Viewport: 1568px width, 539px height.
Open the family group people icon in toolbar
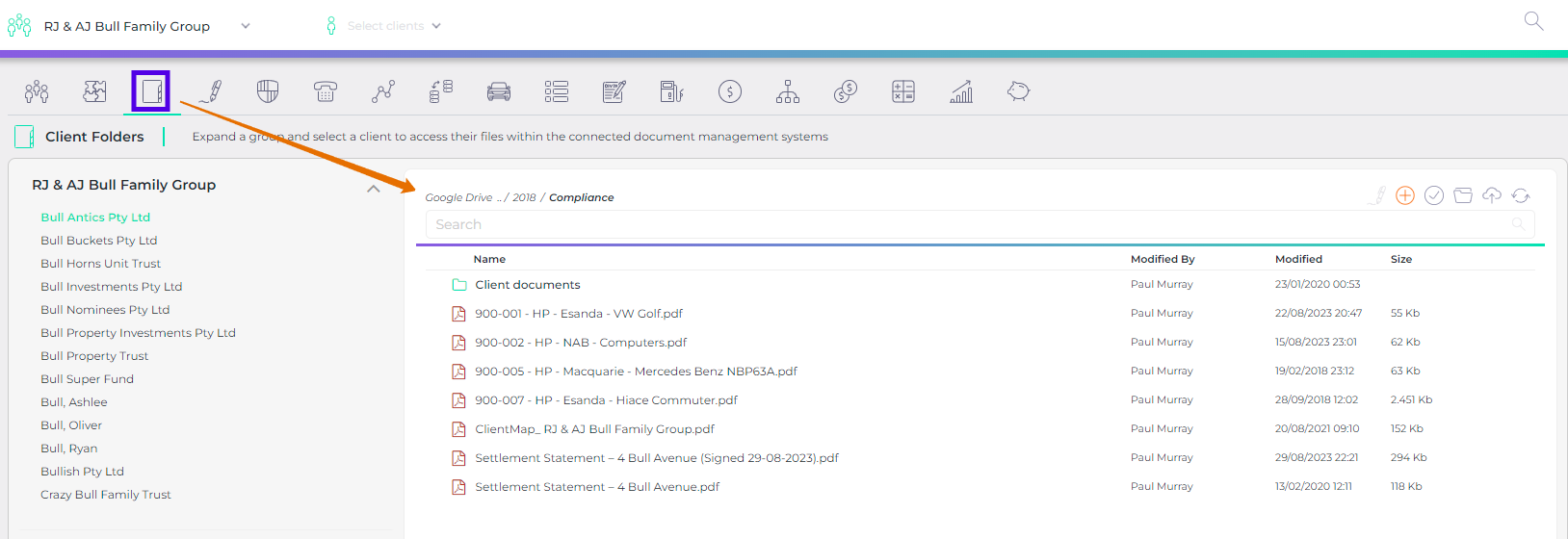[37, 91]
